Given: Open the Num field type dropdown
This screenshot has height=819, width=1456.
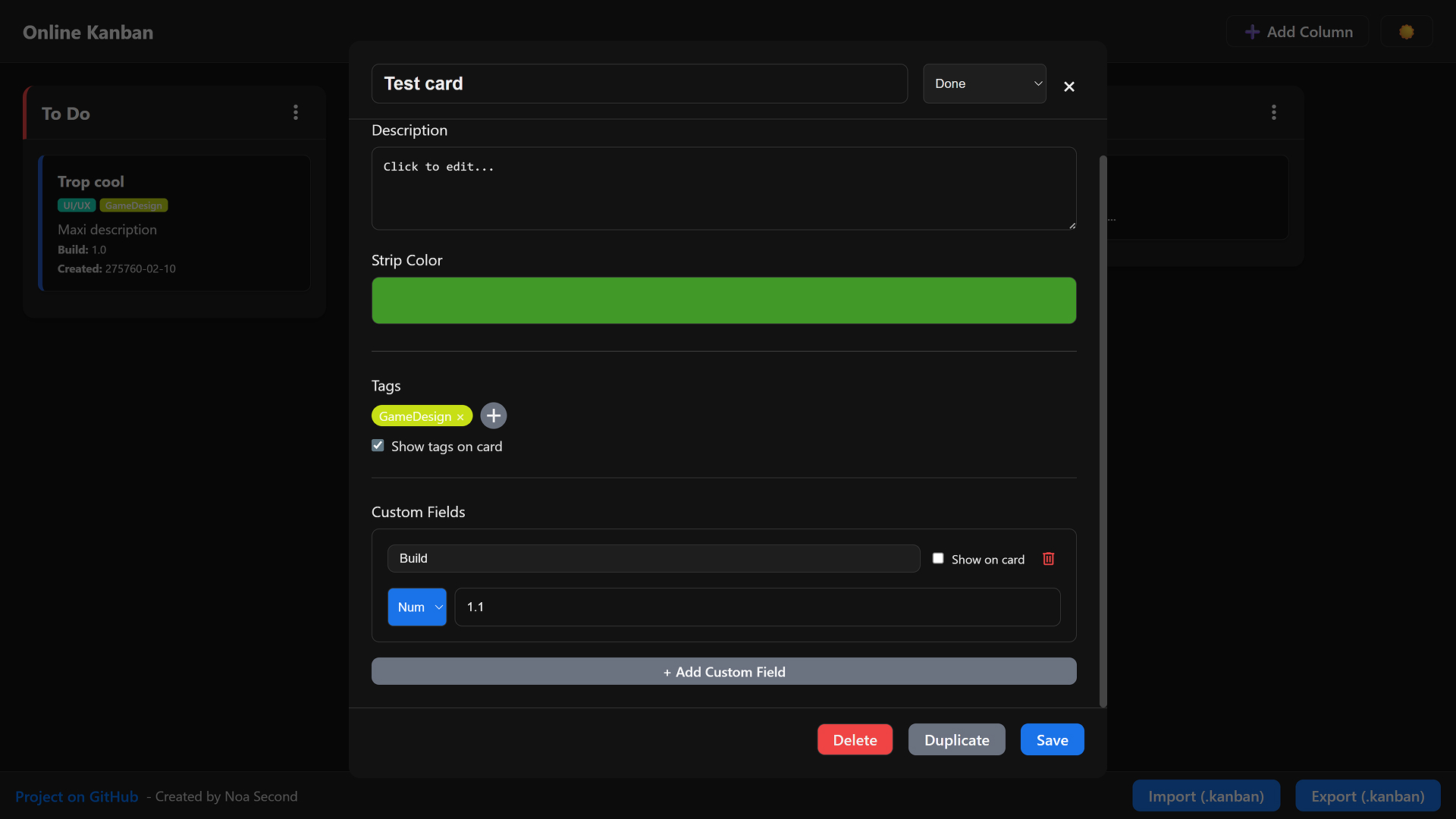Looking at the screenshot, I should tap(417, 607).
